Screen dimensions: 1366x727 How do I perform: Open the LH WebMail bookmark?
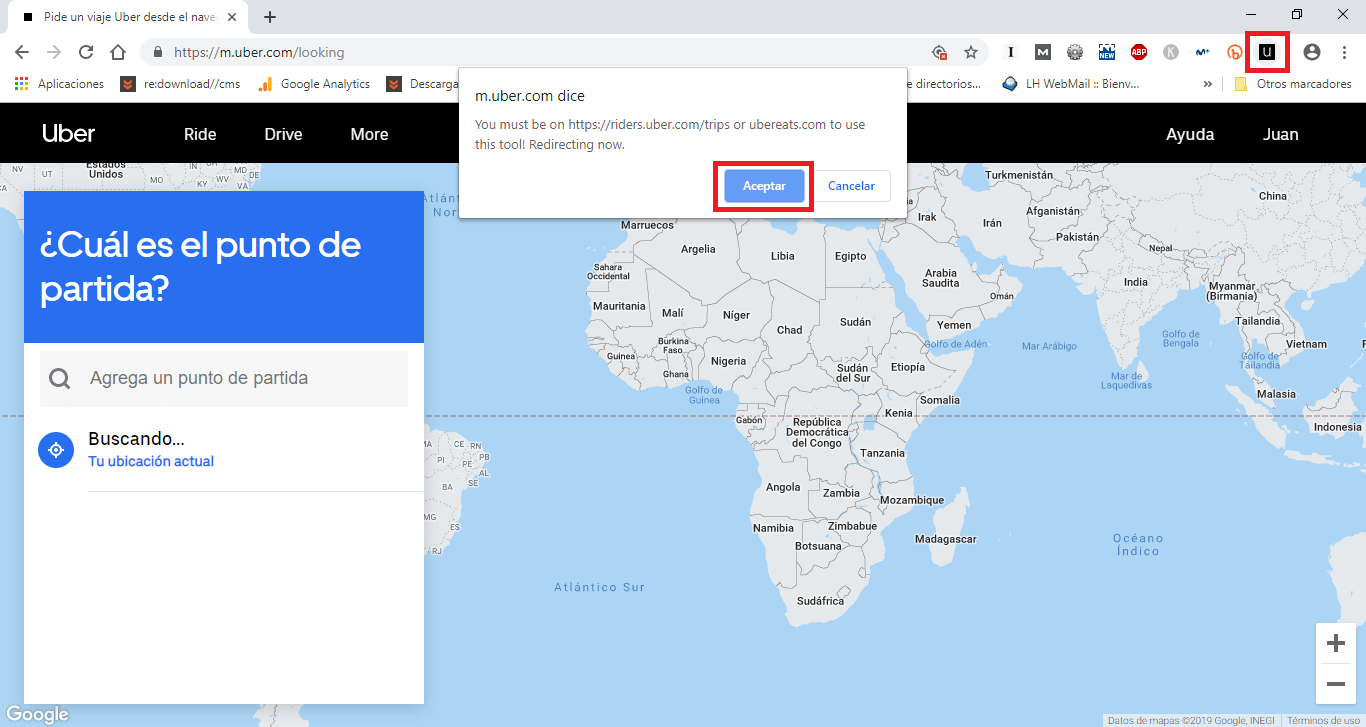1070,84
